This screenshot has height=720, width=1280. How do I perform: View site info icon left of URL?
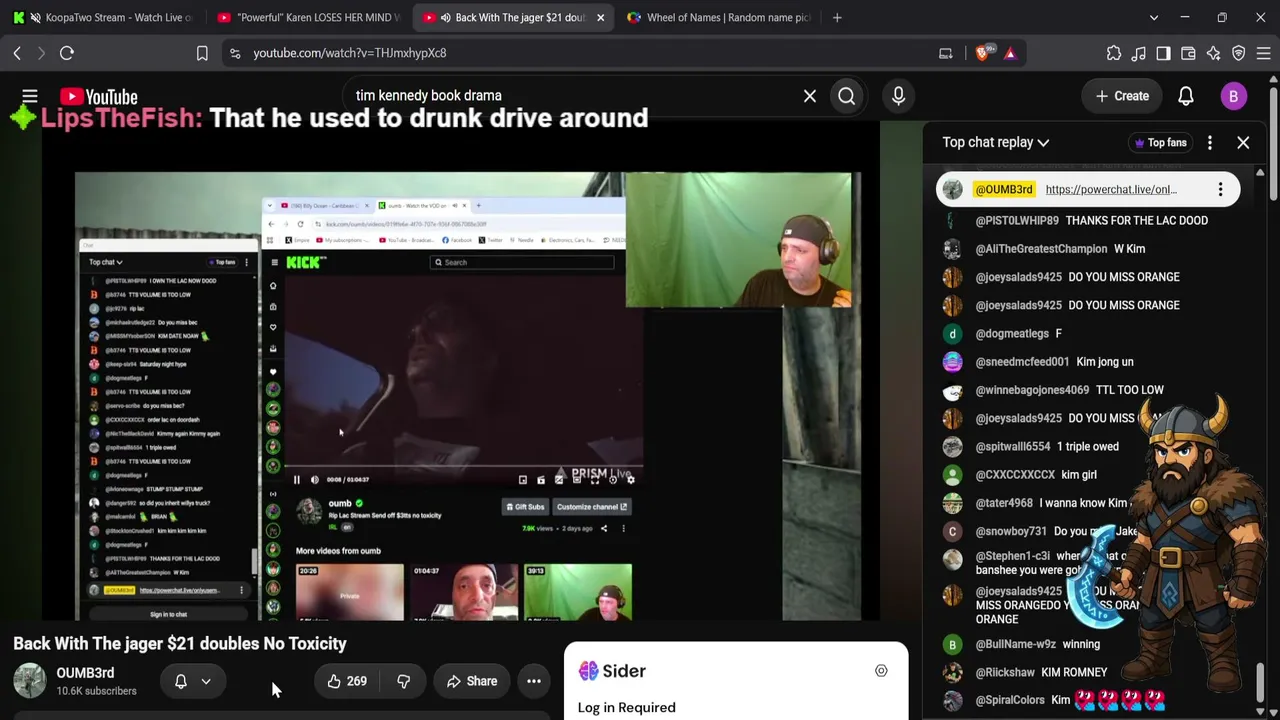pyautogui.click(x=235, y=53)
